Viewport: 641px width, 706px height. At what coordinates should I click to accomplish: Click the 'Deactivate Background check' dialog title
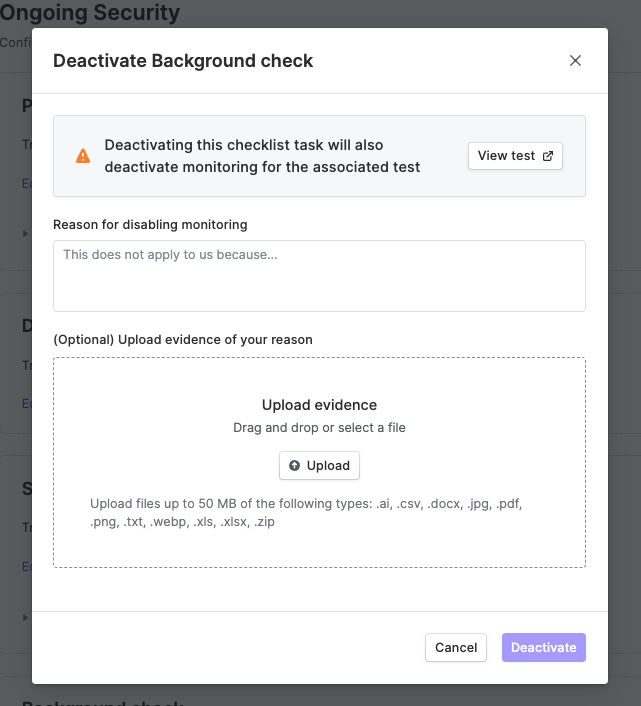183,61
